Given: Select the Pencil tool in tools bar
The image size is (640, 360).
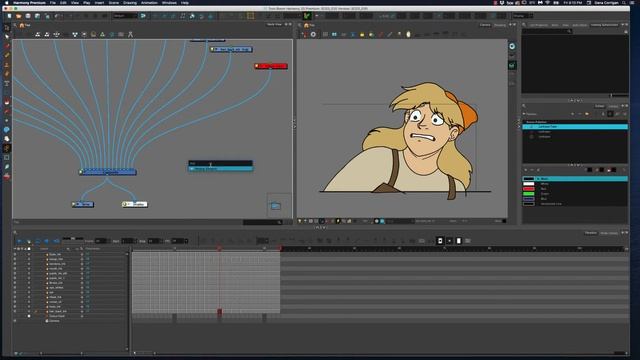Looking at the screenshot, I should point(7,56).
